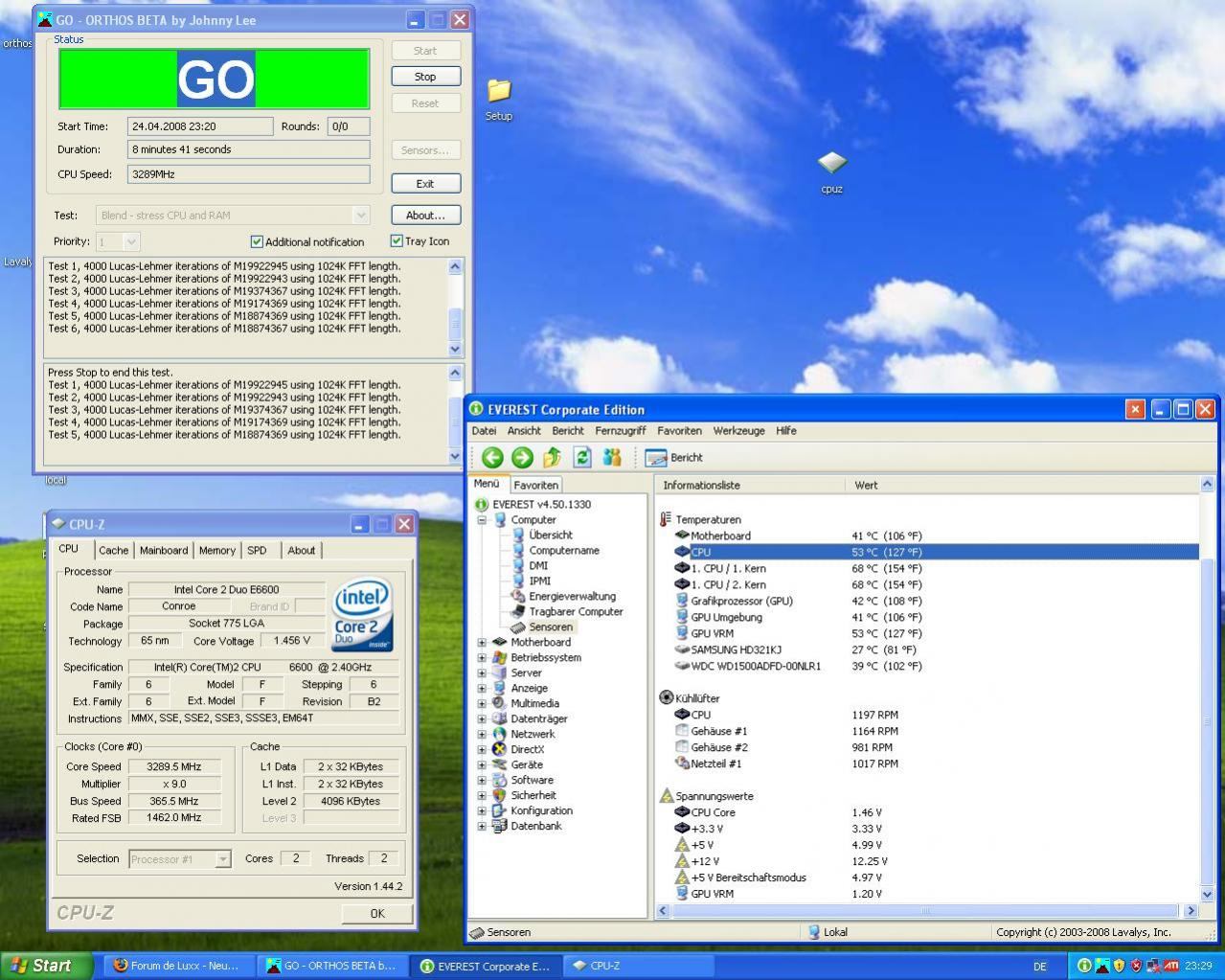Open the Processor Selection dropdown in CPU-Z
The height and width of the screenshot is (980, 1225).
tap(222, 859)
